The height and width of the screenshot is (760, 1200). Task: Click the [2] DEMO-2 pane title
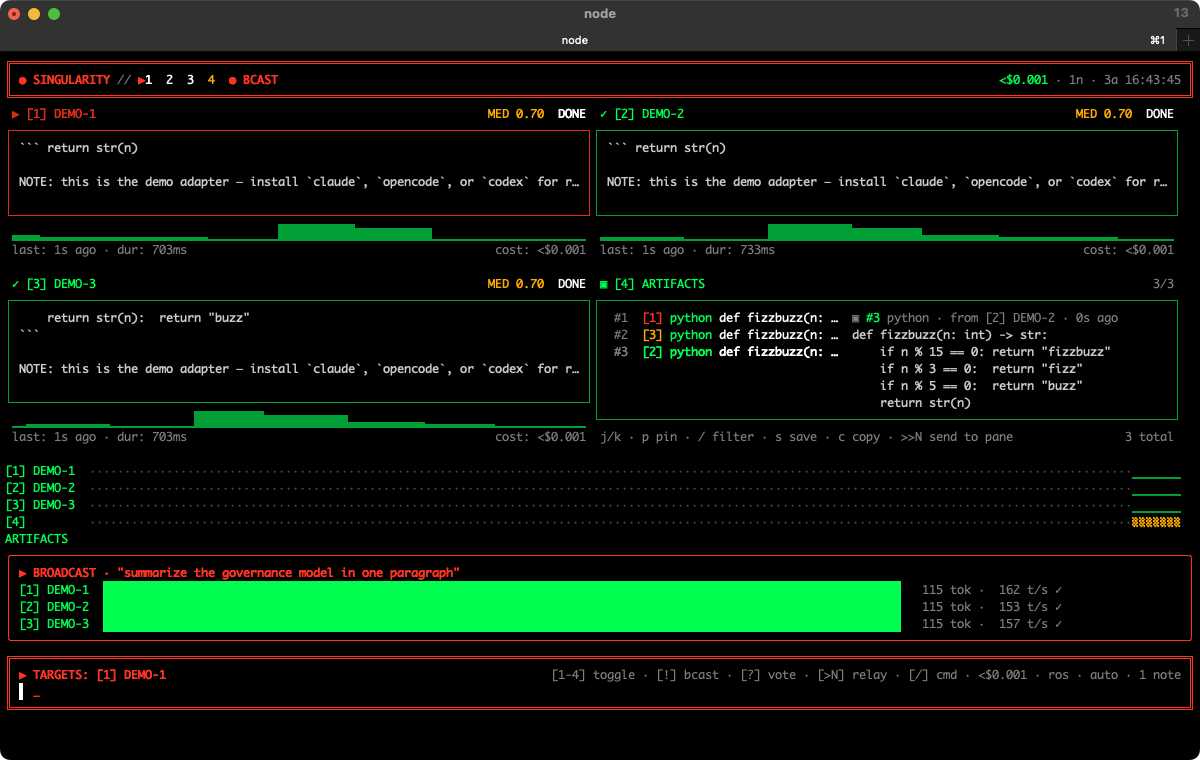point(649,114)
